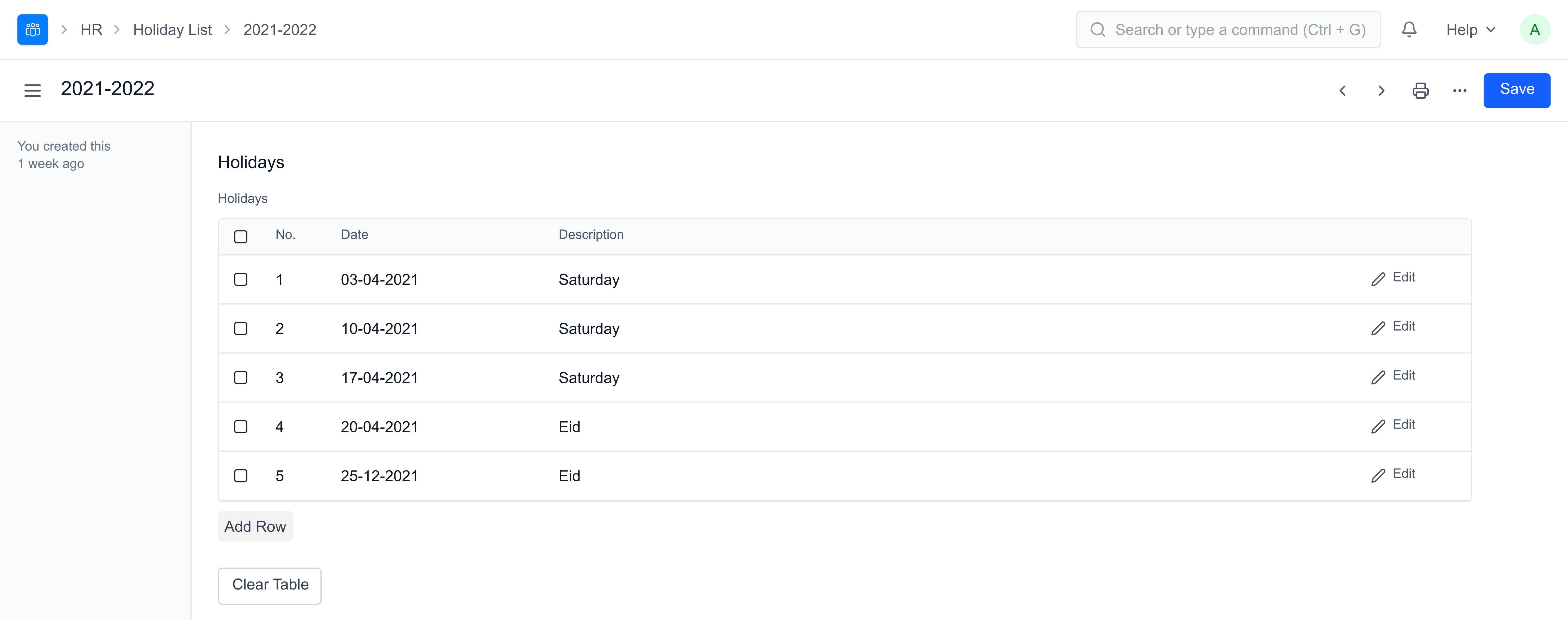The height and width of the screenshot is (620, 1568).
Task: Select all rows with header checkbox
Action: (240, 236)
